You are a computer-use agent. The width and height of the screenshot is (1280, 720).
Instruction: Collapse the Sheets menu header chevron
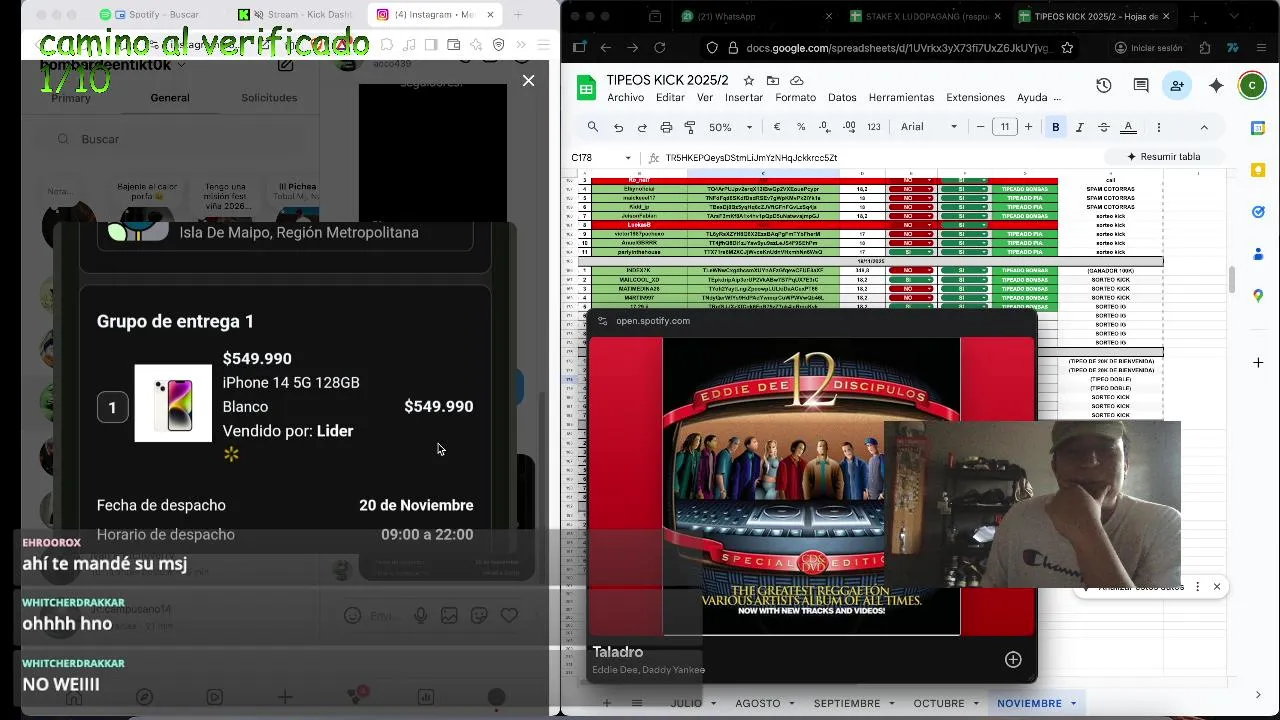[1204, 127]
